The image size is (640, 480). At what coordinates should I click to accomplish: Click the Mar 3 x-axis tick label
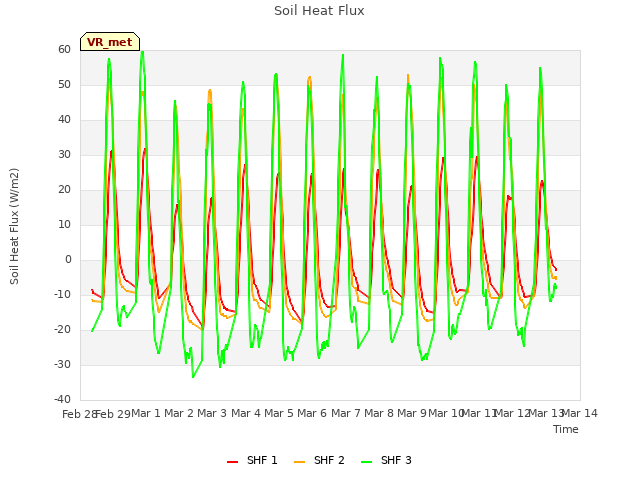(212, 413)
